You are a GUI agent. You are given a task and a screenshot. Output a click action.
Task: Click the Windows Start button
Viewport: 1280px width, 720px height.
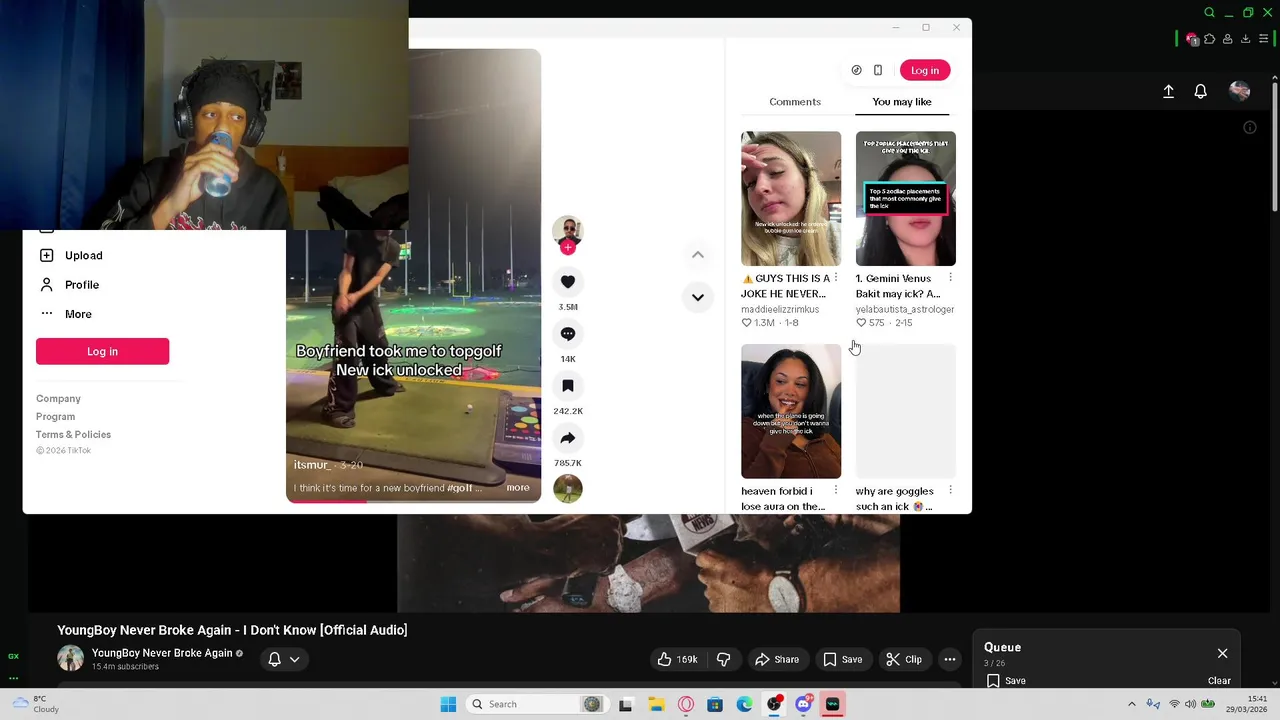pos(448,704)
